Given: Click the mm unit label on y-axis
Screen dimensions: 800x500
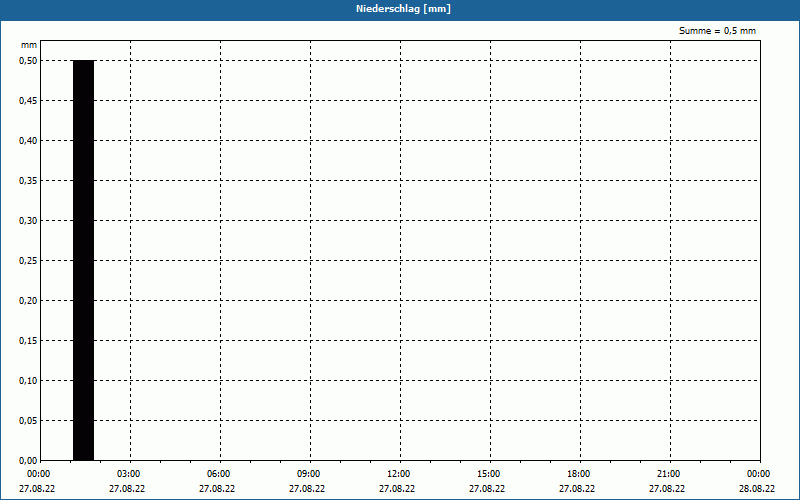Looking at the screenshot, I should click(x=29, y=45).
